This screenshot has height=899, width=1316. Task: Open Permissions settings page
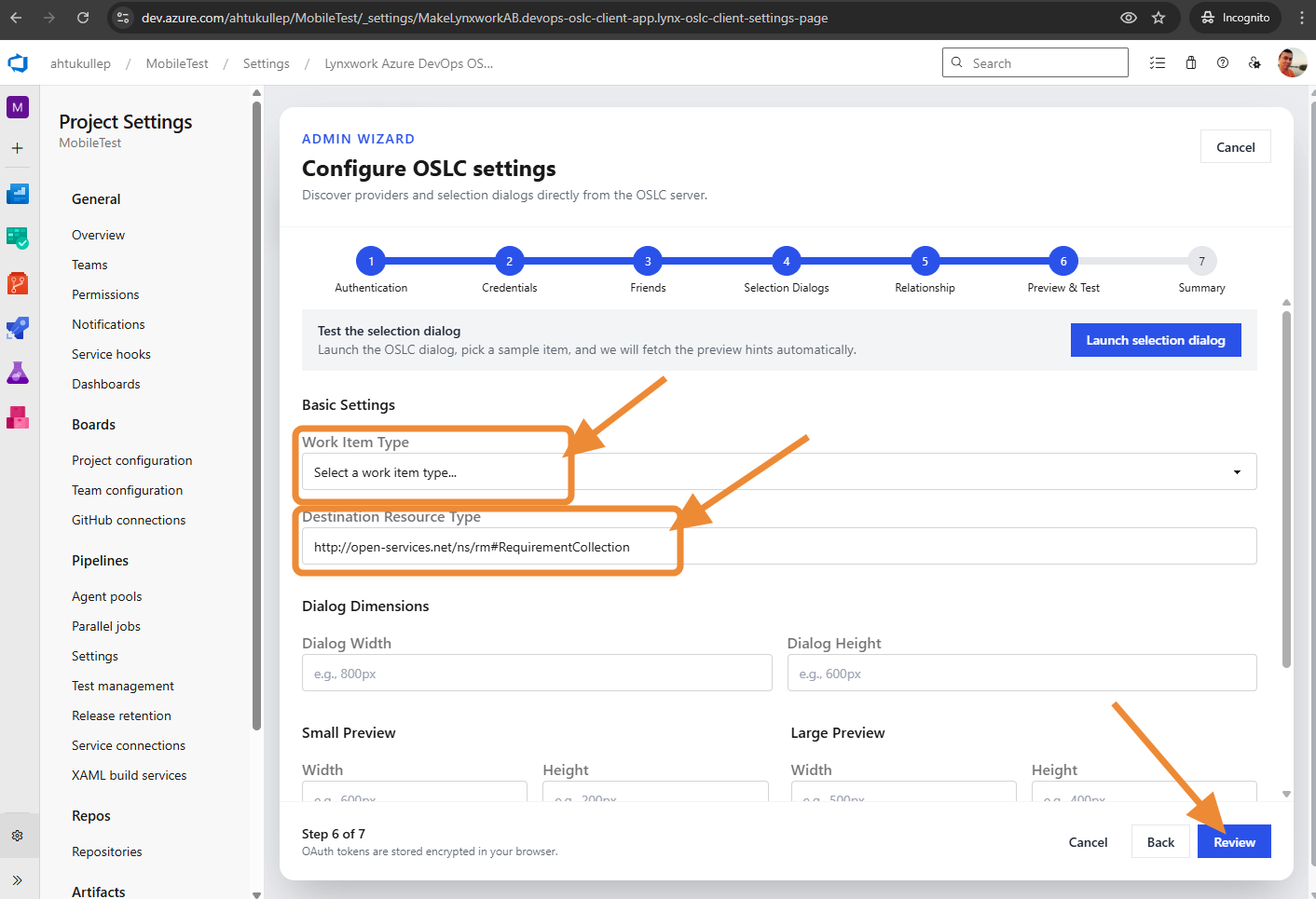tap(105, 294)
